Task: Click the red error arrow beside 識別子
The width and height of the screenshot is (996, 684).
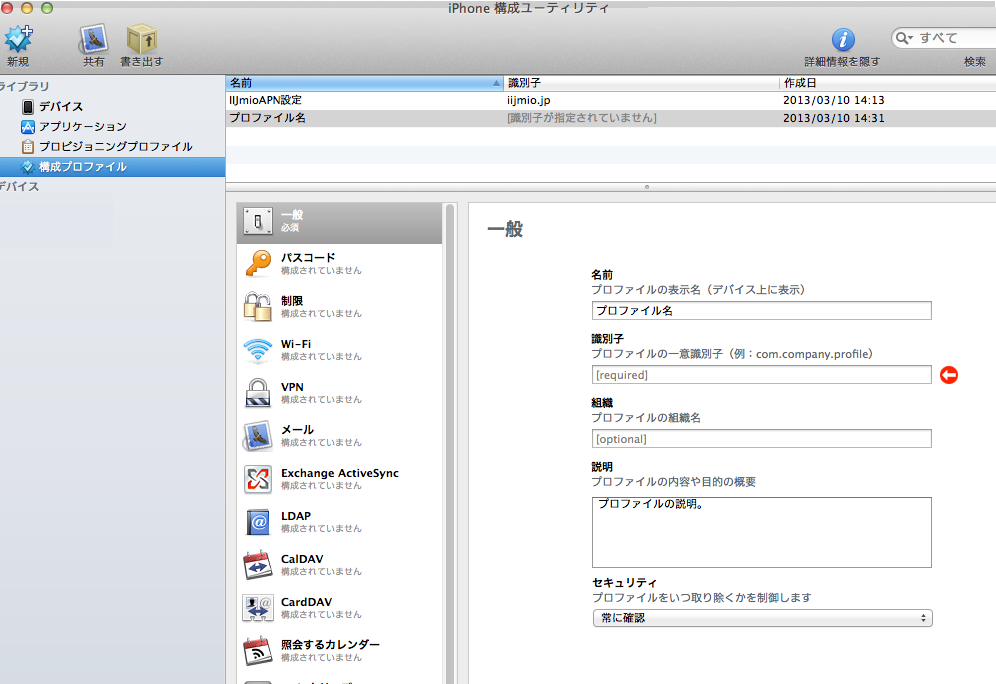Action: 949,375
